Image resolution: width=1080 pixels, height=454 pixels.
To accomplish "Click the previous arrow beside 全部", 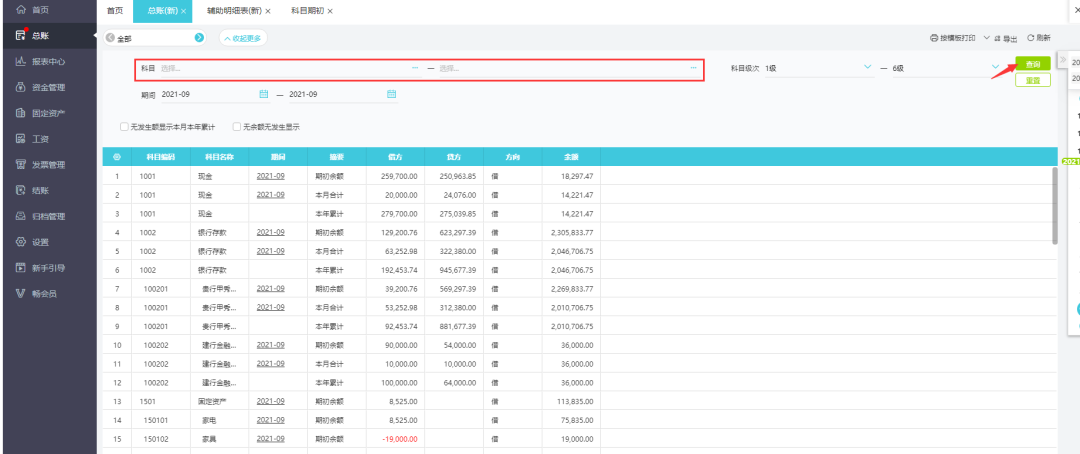I will point(110,38).
